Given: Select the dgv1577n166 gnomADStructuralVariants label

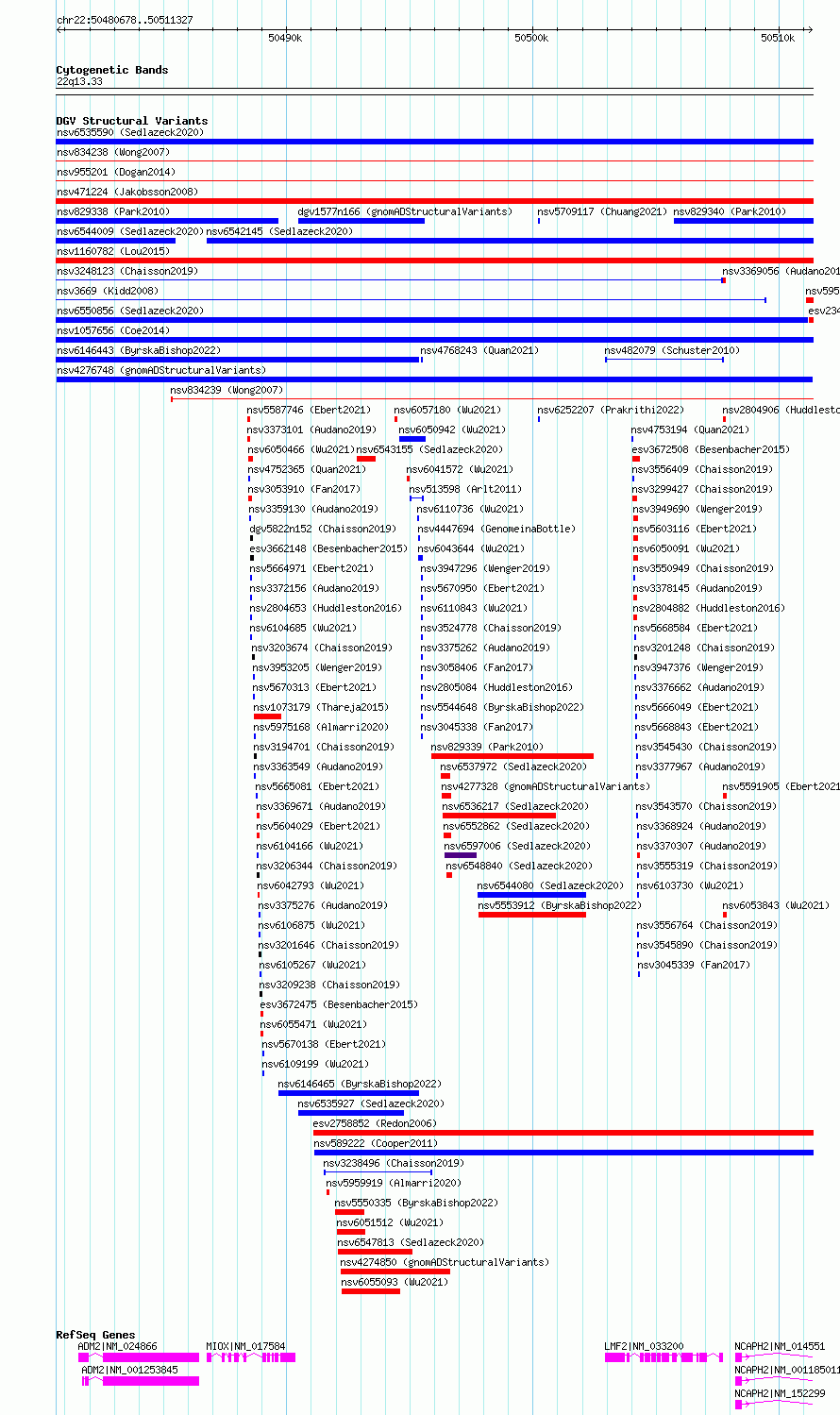Looking at the screenshot, I should (x=405, y=211).
